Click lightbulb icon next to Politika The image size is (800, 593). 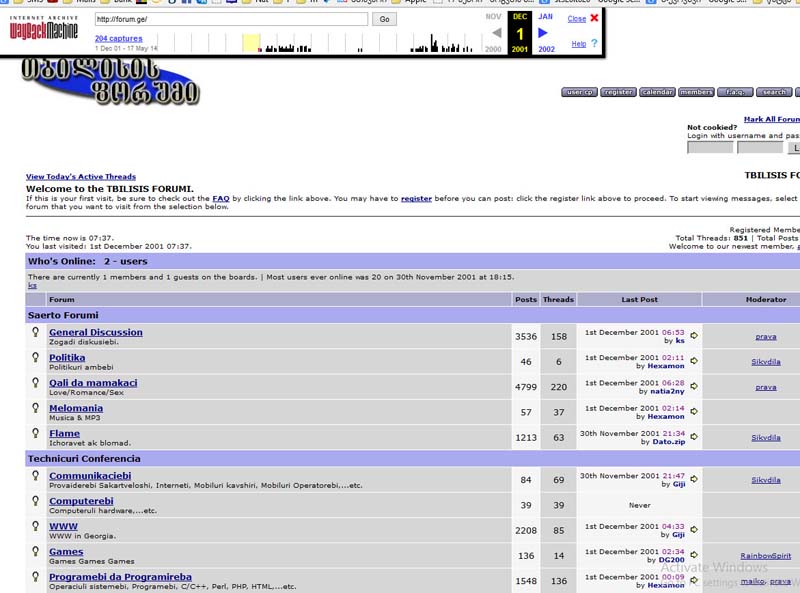(35, 357)
